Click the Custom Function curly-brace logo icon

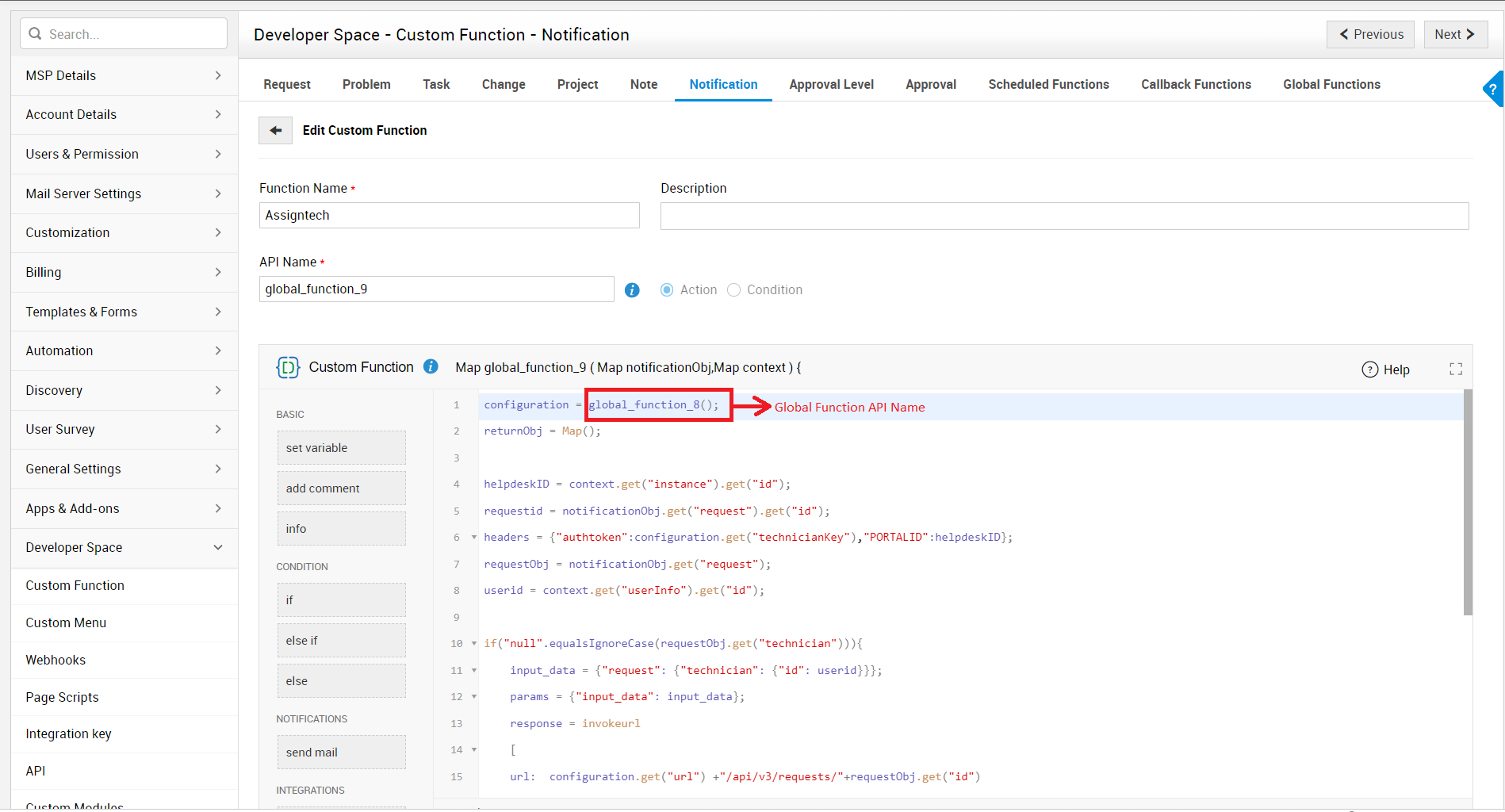click(x=287, y=367)
